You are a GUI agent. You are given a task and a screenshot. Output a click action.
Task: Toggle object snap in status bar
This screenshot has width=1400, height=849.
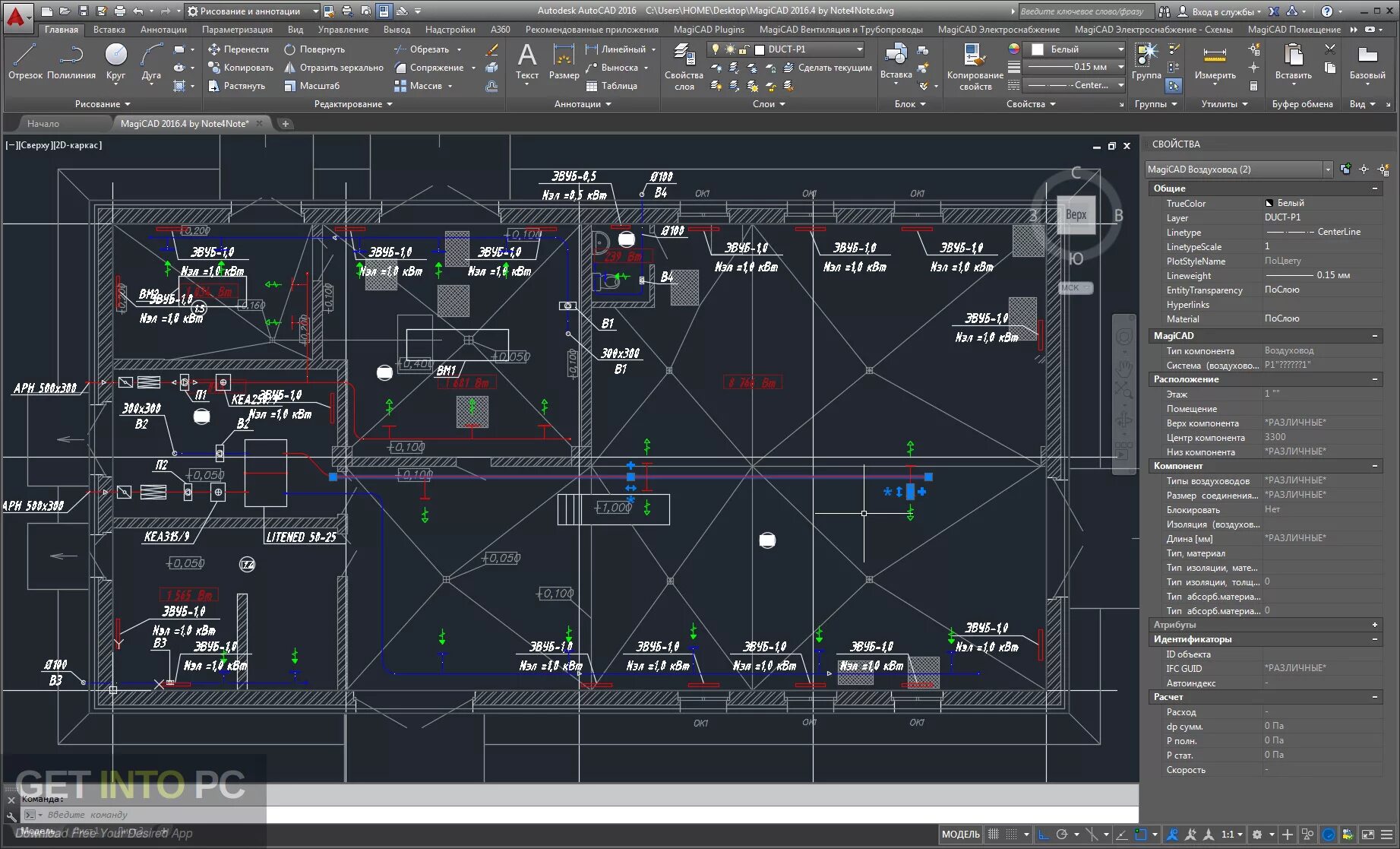pyautogui.click(x=1141, y=834)
